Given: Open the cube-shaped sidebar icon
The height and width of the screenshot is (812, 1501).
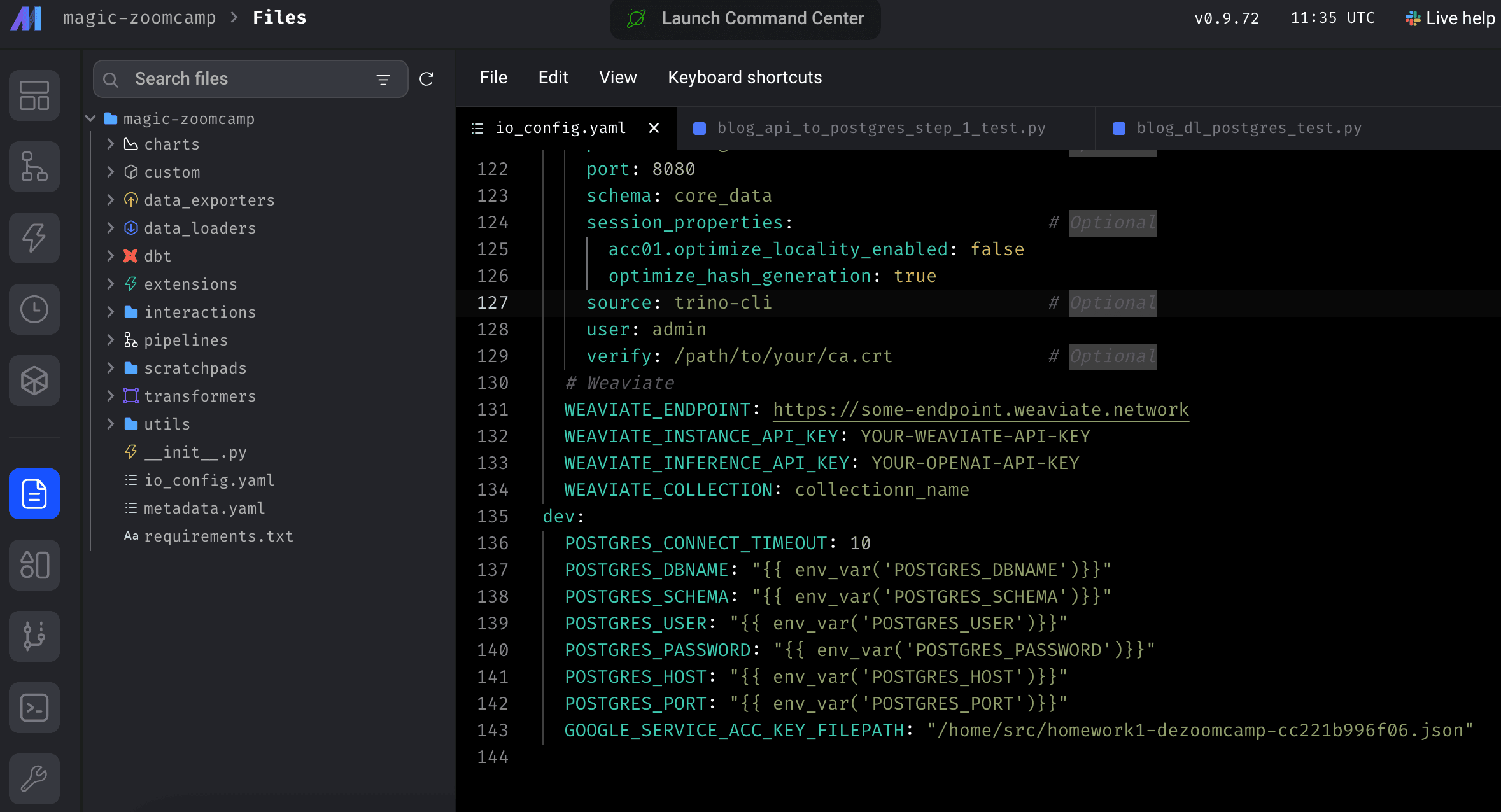Looking at the screenshot, I should click(34, 381).
